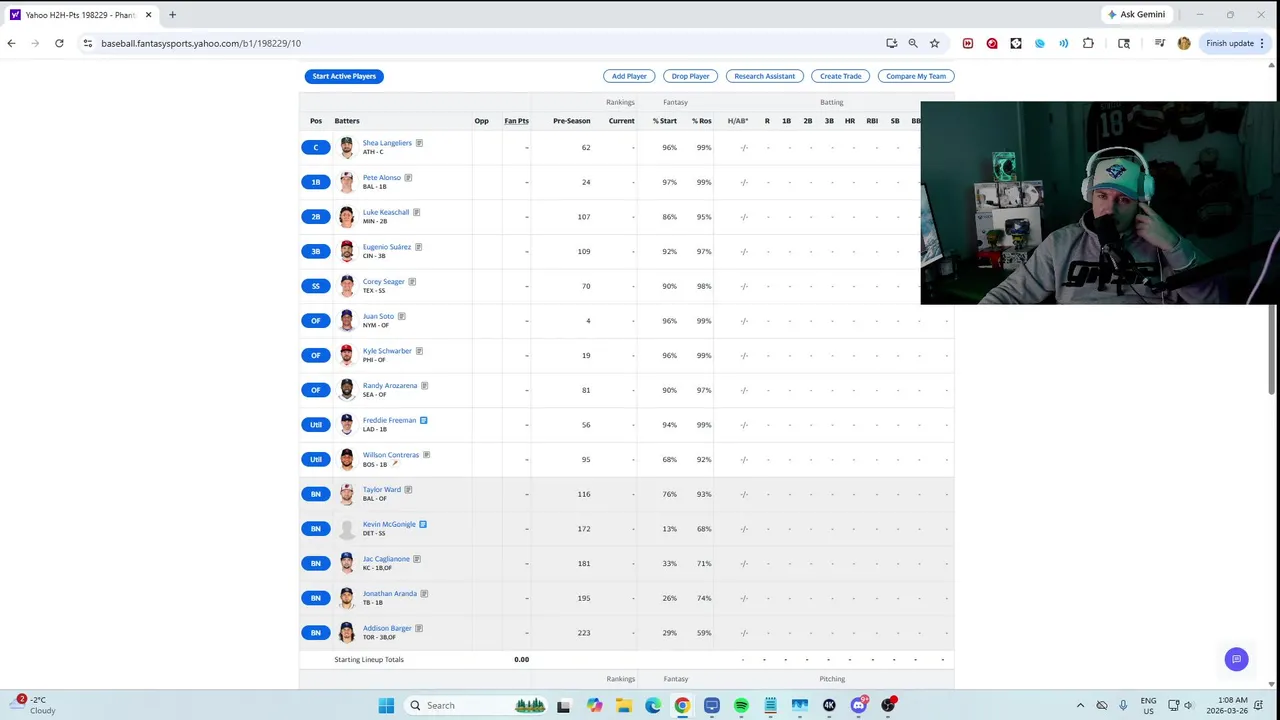Sort by % Ros column header

point(702,121)
